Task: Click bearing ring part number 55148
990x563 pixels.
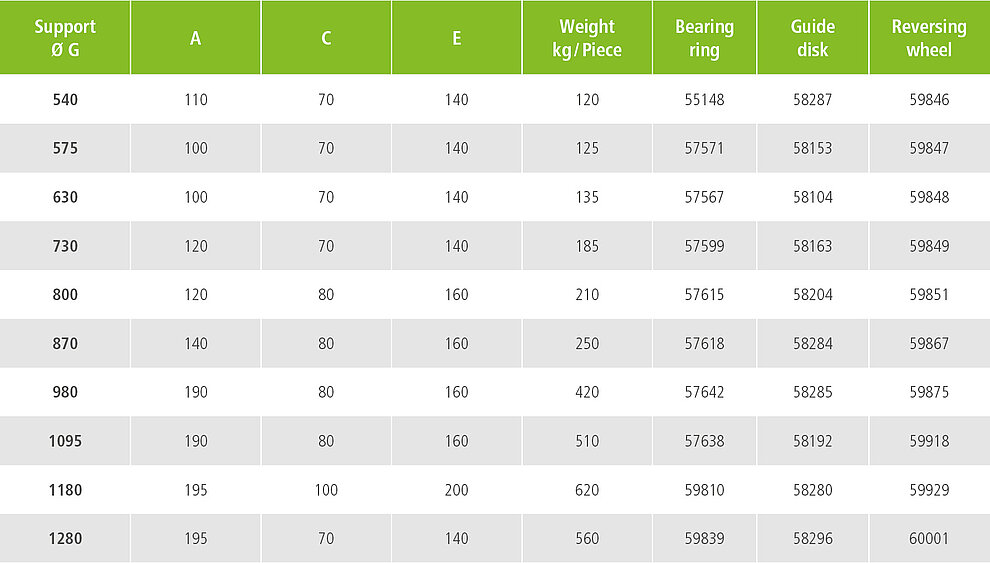Action: [704, 100]
